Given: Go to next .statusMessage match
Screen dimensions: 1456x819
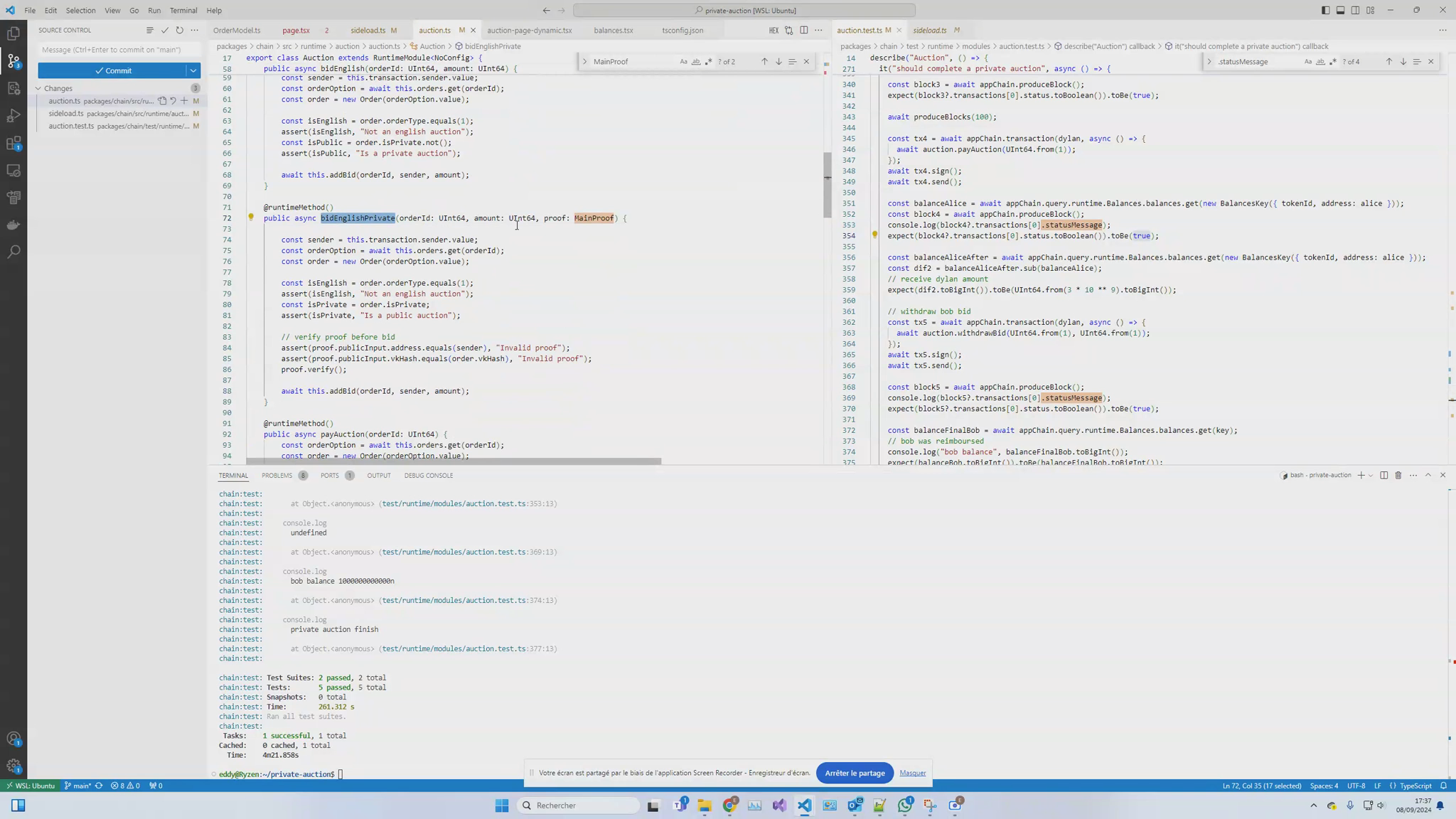Looking at the screenshot, I should [1403, 62].
